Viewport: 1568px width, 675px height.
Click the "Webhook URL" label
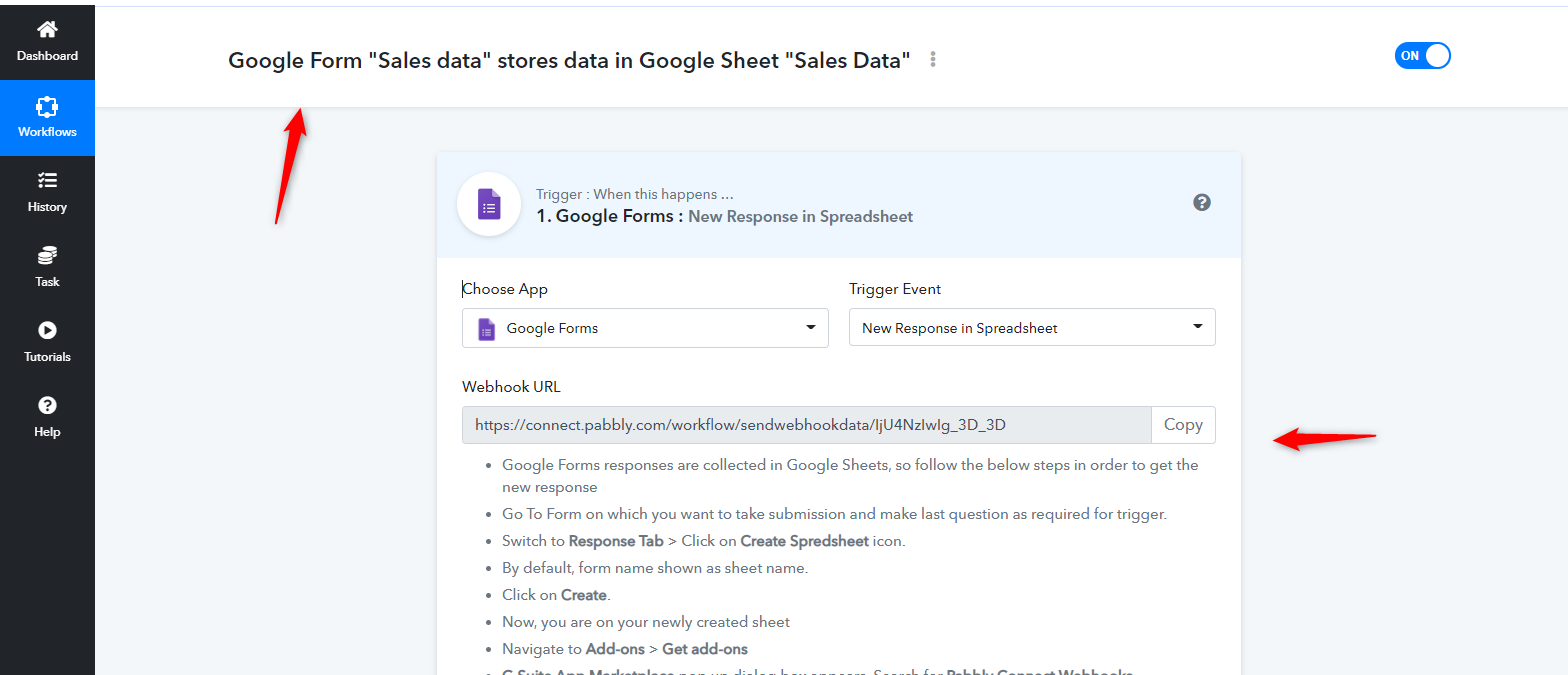click(511, 386)
